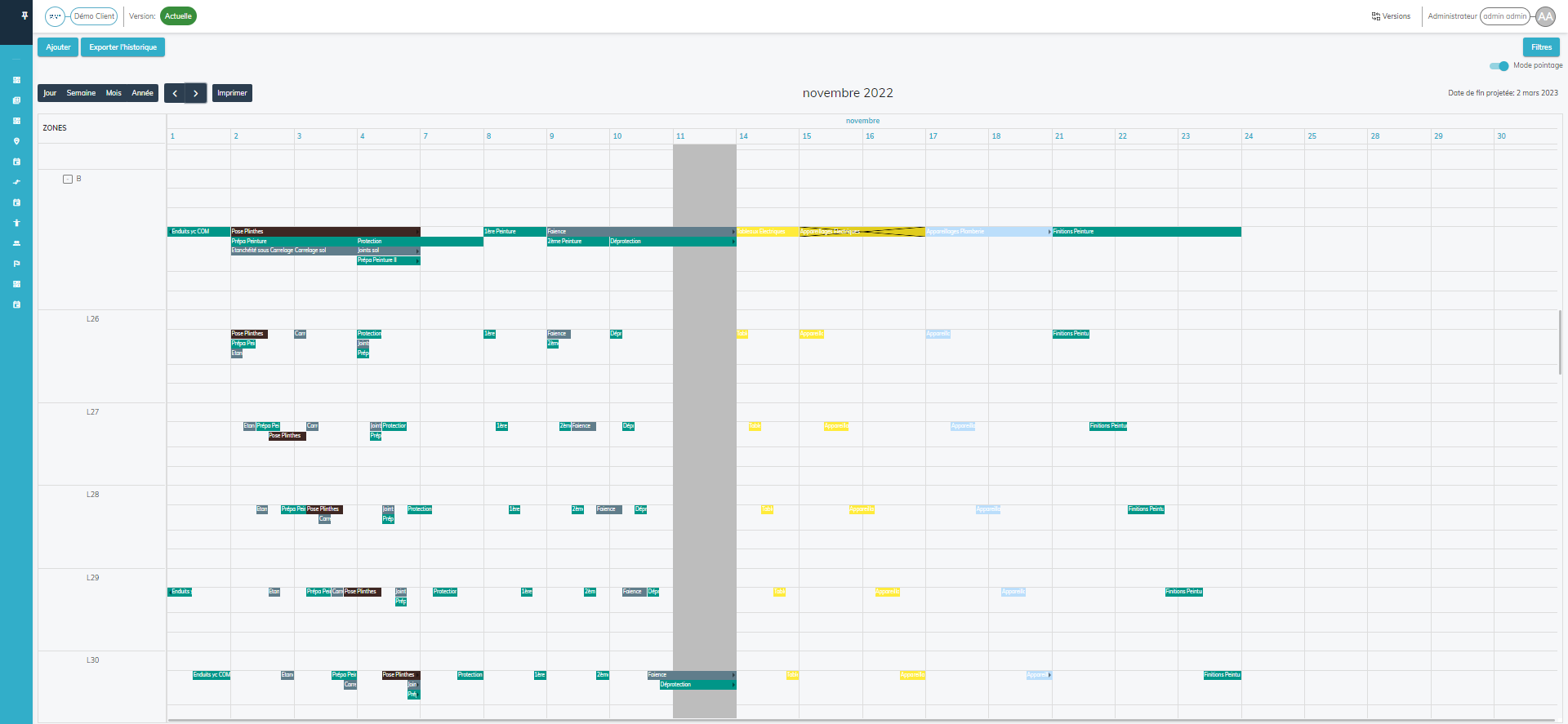The image size is (1568, 724).
Task: Select the Finitions Peinture task bar in zone B
Action: point(1146,232)
